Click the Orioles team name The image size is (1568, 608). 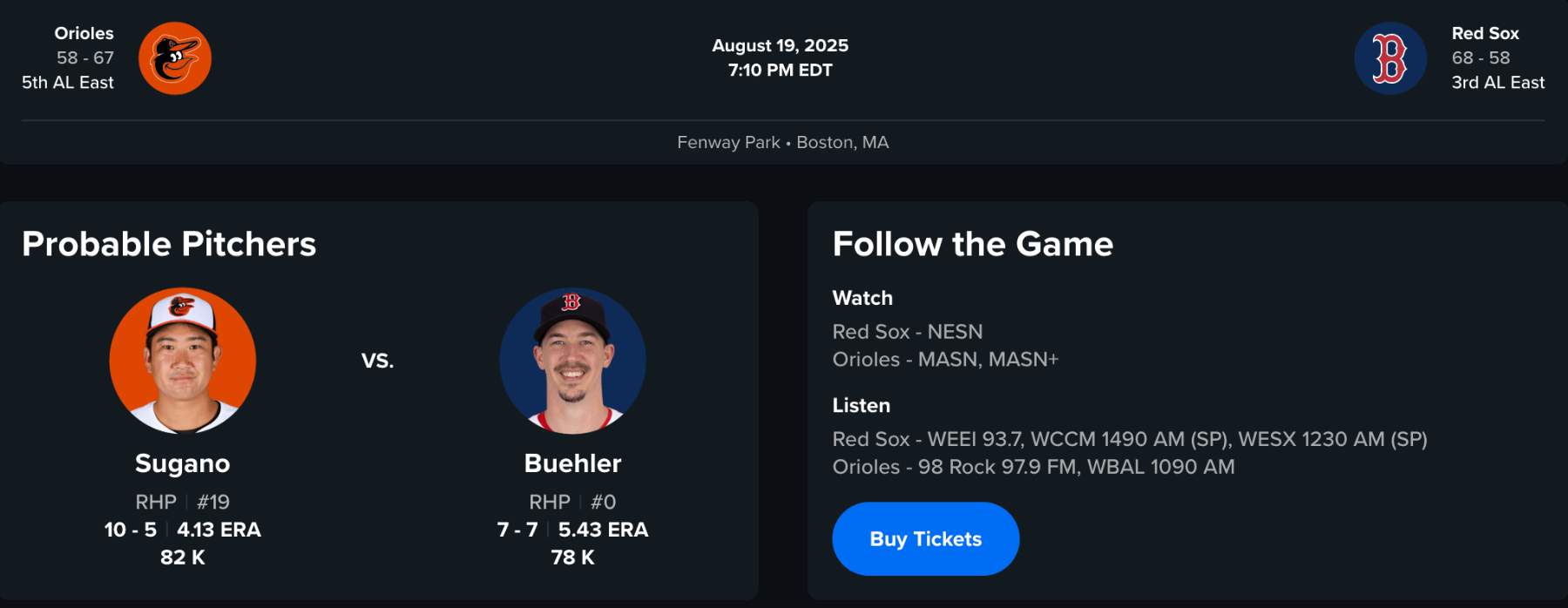coord(84,33)
